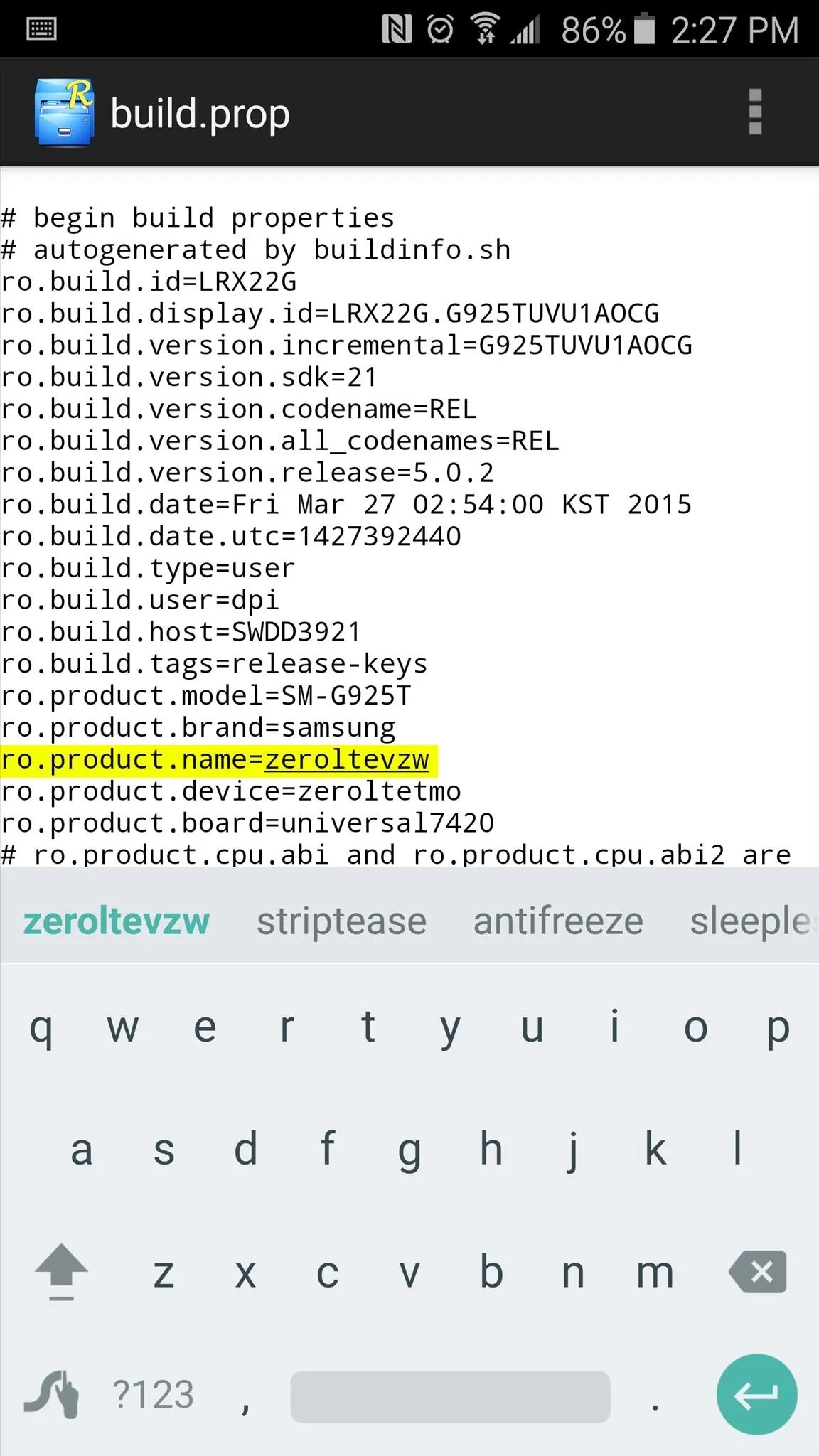Tap the keyboard icon in status bar
Screen dimensions: 819x1456
tap(41, 29)
